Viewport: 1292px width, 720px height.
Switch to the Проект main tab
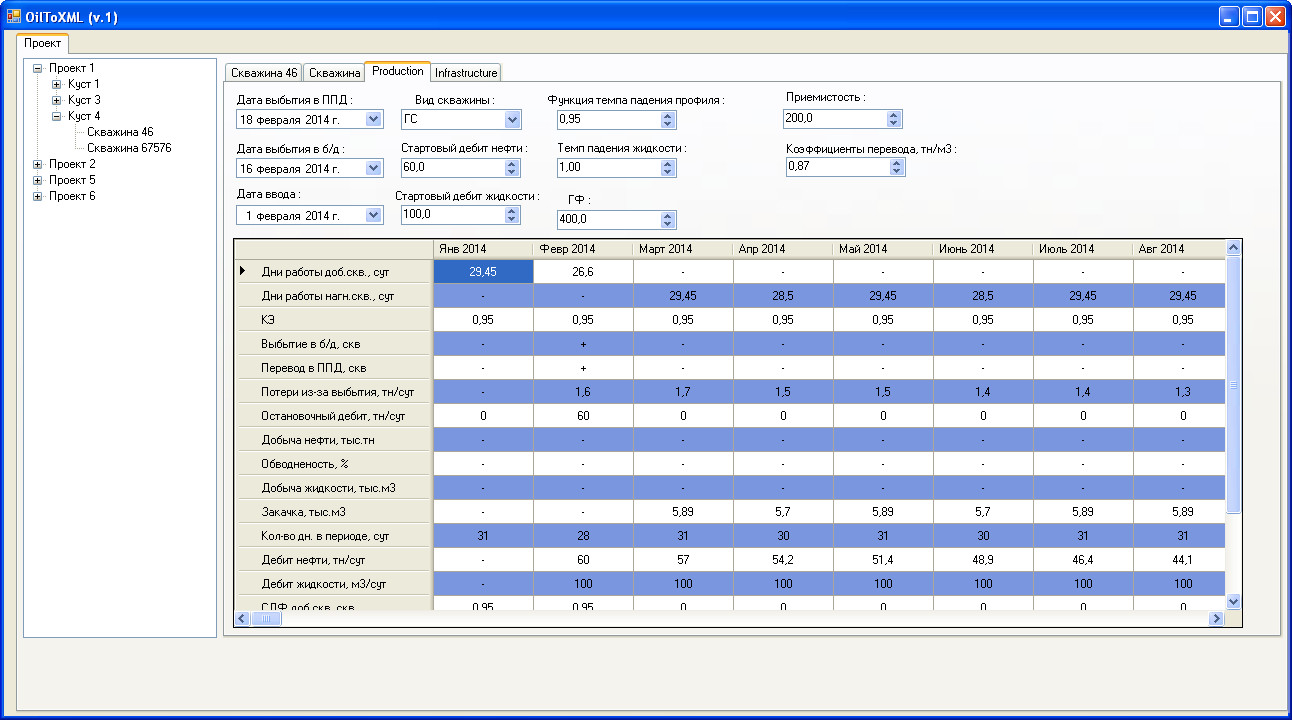click(43, 44)
